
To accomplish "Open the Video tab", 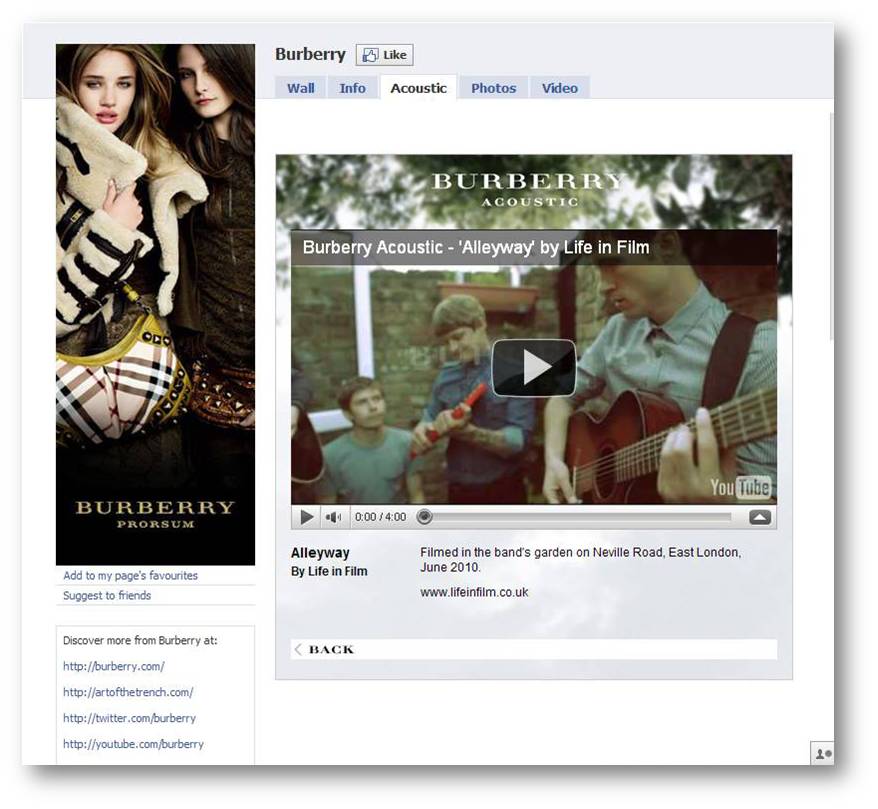I will pos(559,88).
